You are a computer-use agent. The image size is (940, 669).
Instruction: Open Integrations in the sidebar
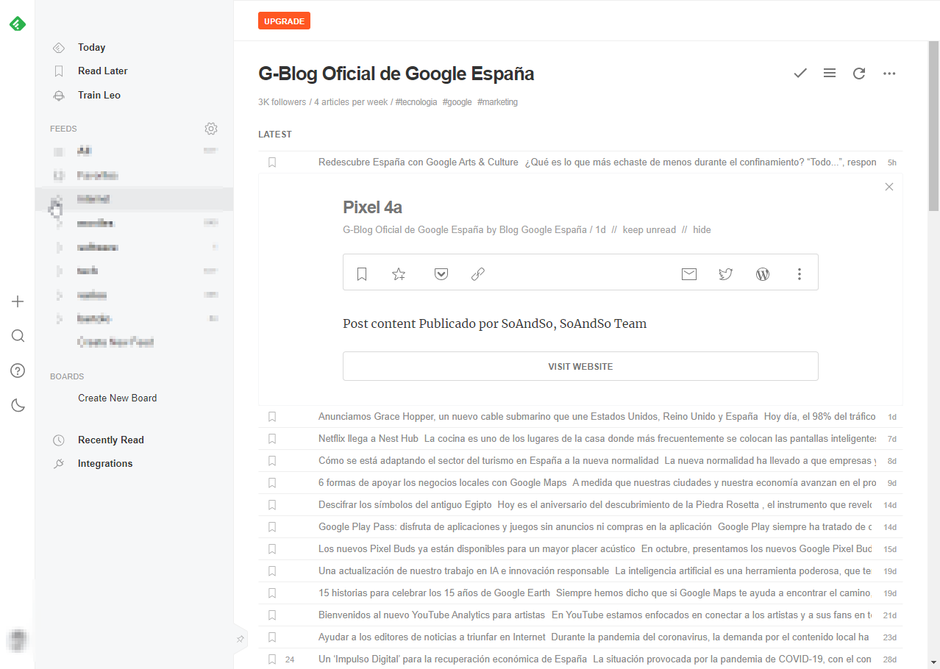point(105,463)
